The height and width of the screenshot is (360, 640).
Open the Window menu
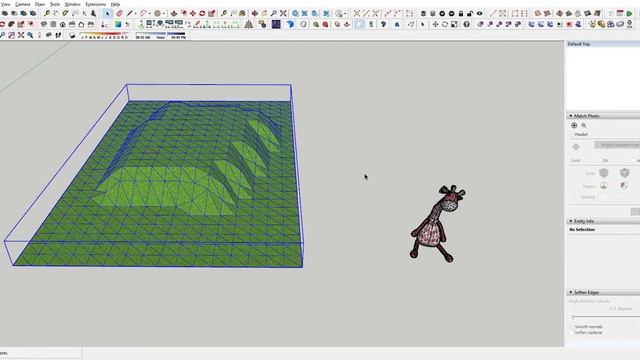(73, 4)
